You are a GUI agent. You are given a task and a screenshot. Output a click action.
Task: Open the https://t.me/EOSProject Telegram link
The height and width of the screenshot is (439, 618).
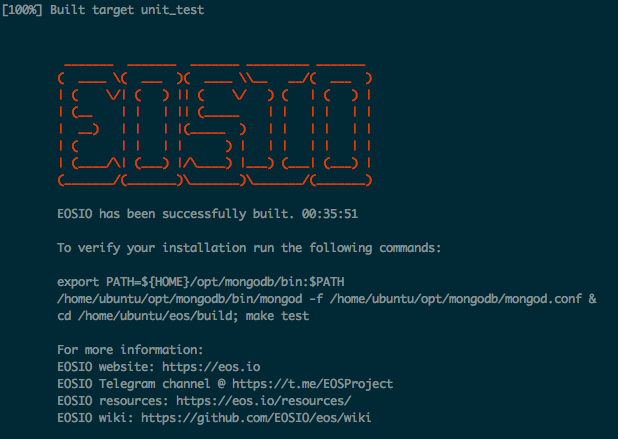click(x=312, y=384)
